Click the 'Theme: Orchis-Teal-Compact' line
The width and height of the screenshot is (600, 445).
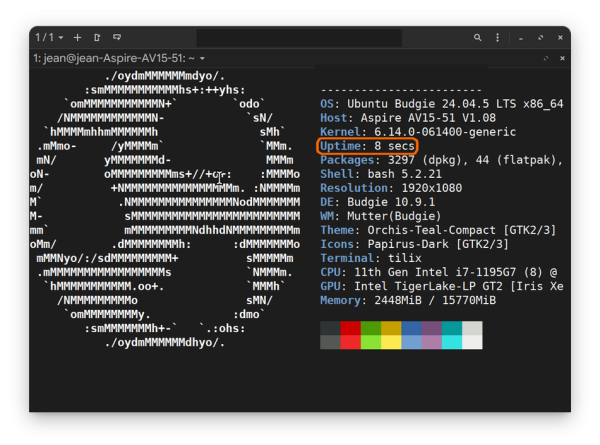(x=438, y=230)
